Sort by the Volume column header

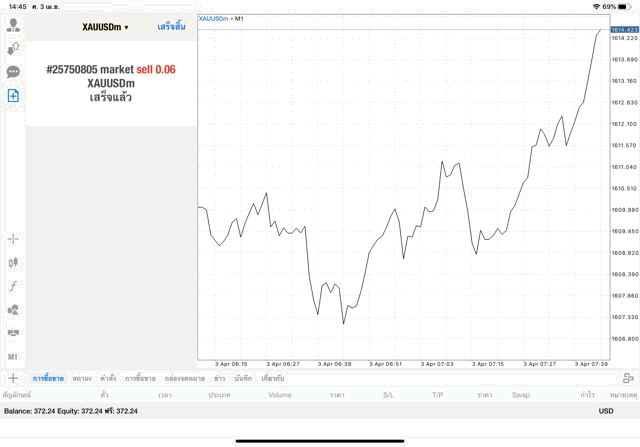(x=280, y=395)
